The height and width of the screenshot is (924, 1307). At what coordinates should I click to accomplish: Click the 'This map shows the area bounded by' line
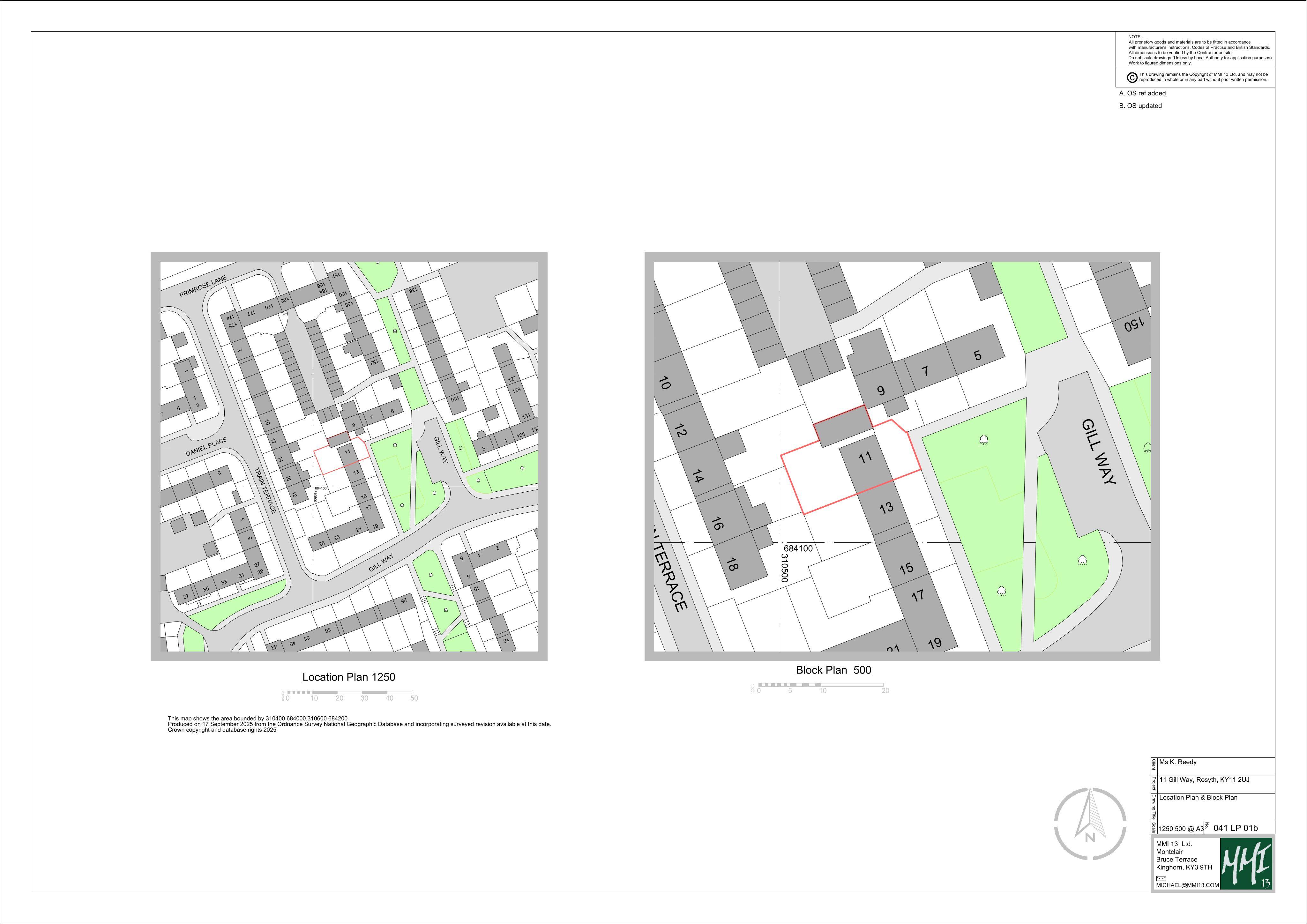pyautogui.click(x=257, y=719)
